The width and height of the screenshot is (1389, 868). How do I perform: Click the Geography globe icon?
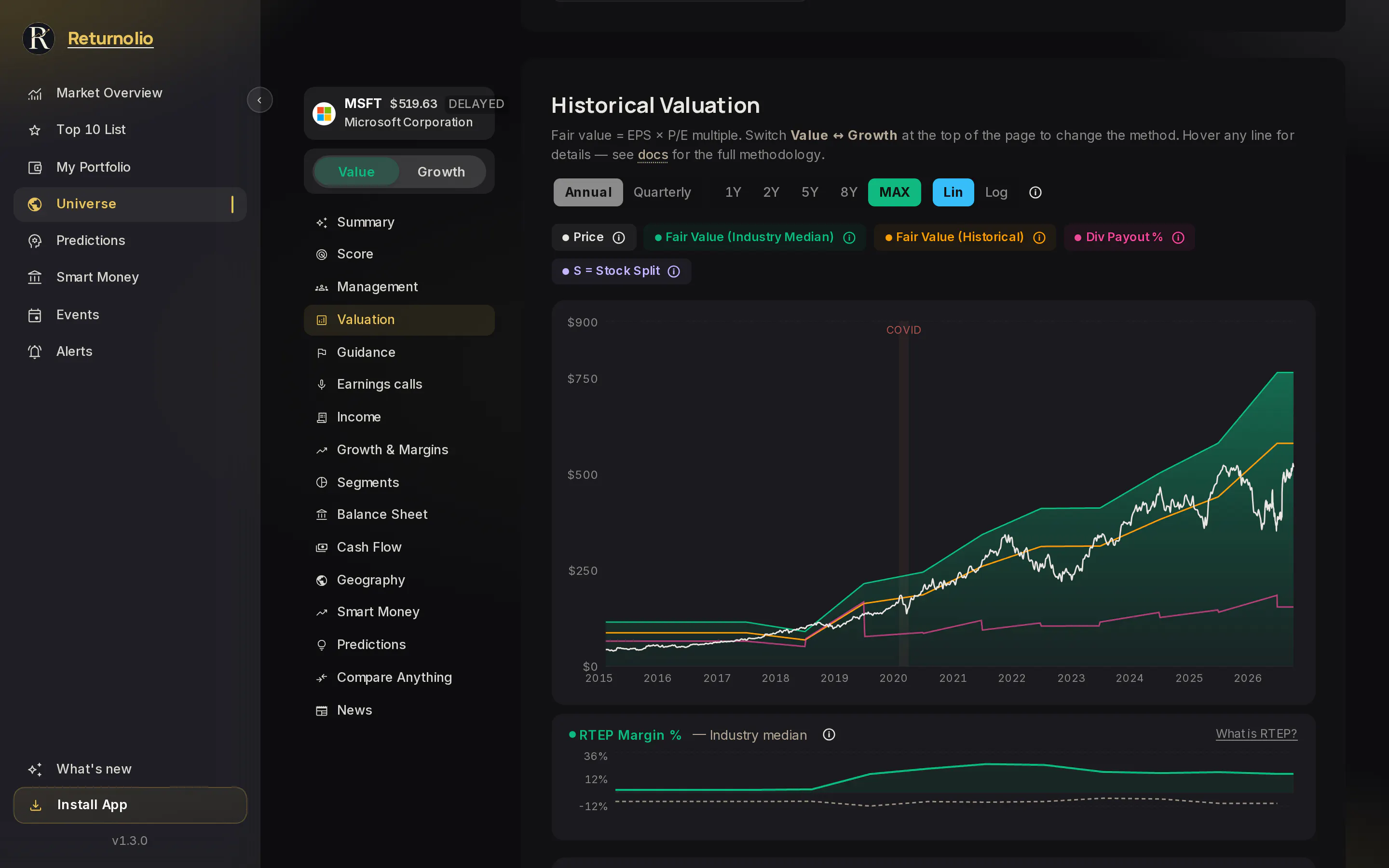click(x=321, y=581)
